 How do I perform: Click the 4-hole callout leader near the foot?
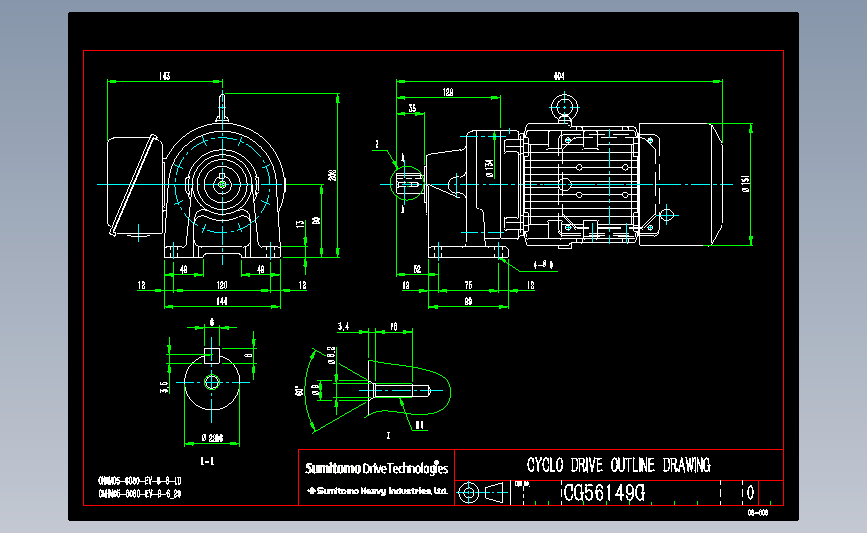(x=526, y=266)
